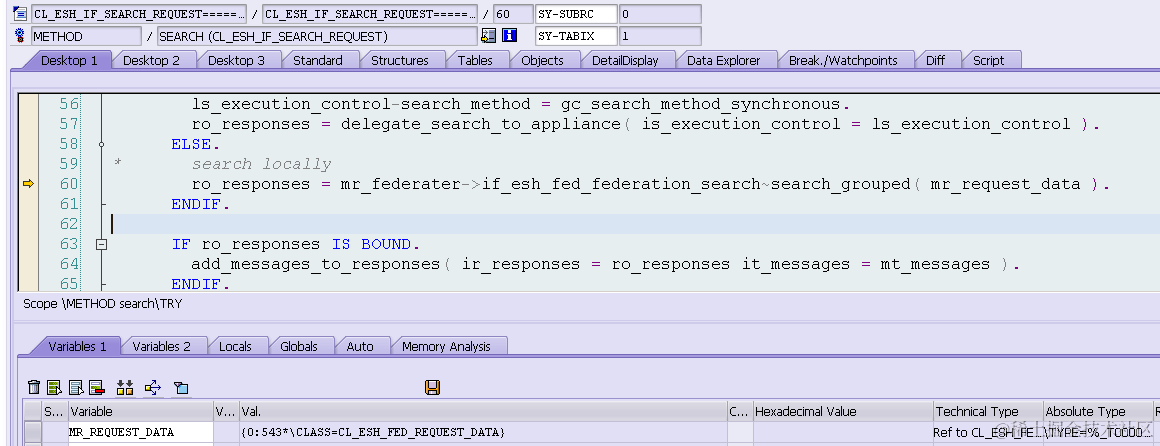This screenshot has height=446, width=1160.
Task: Click the yellow squares with down arrows icon
Action: coord(124,387)
